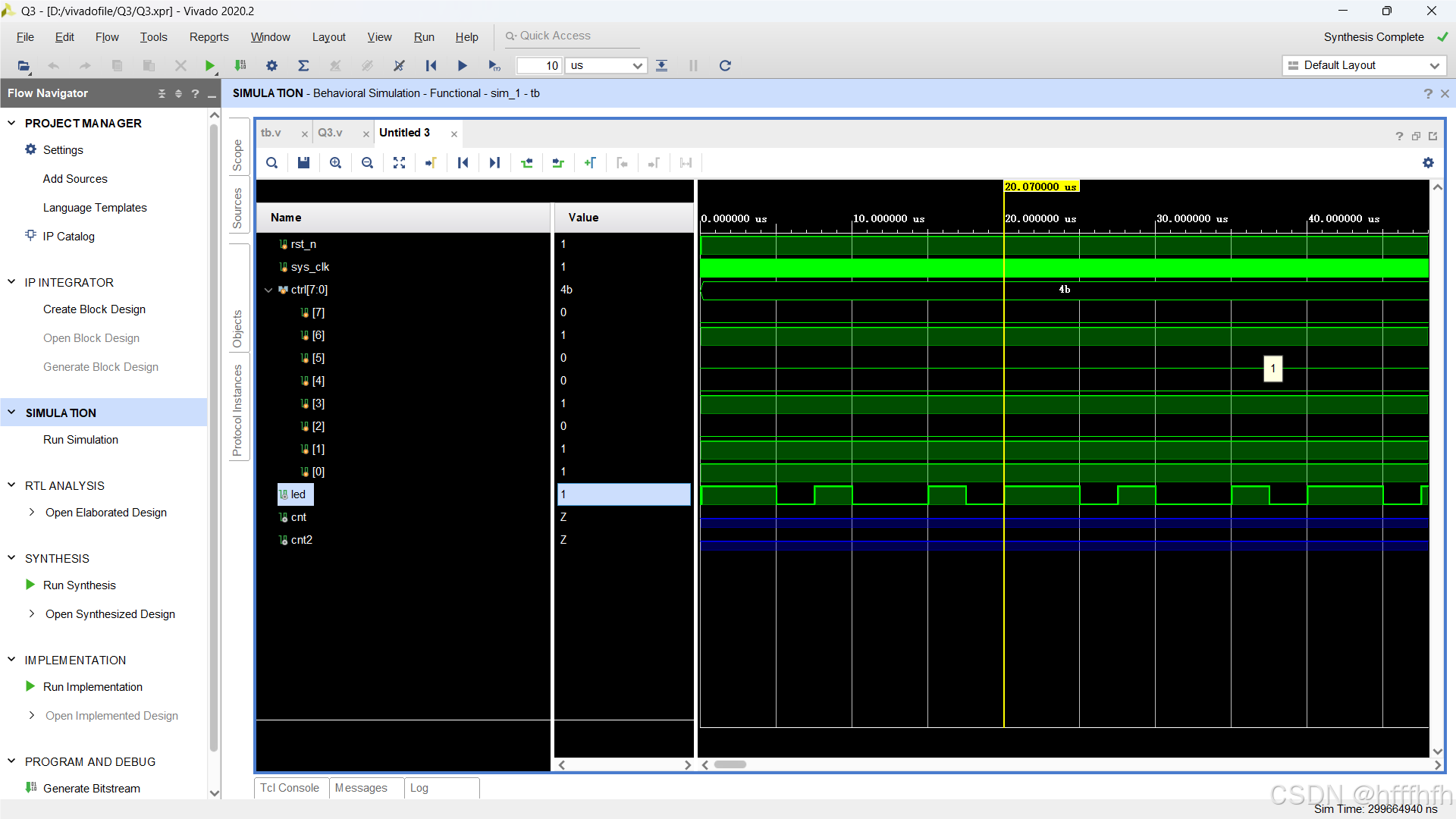
Task: Open waveform settings gear
Action: [1428, 163]
